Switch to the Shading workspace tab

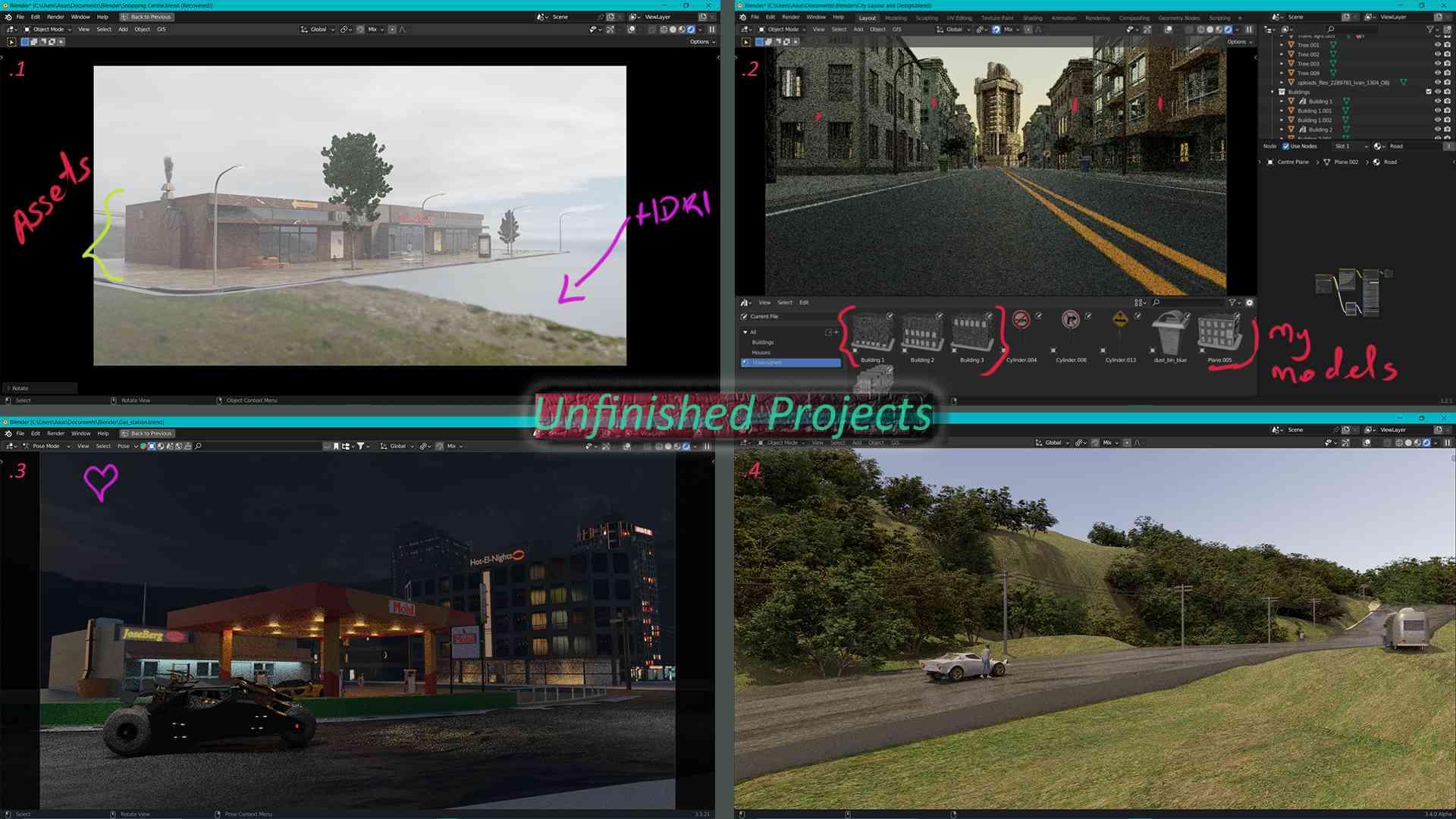(1031, 17)
